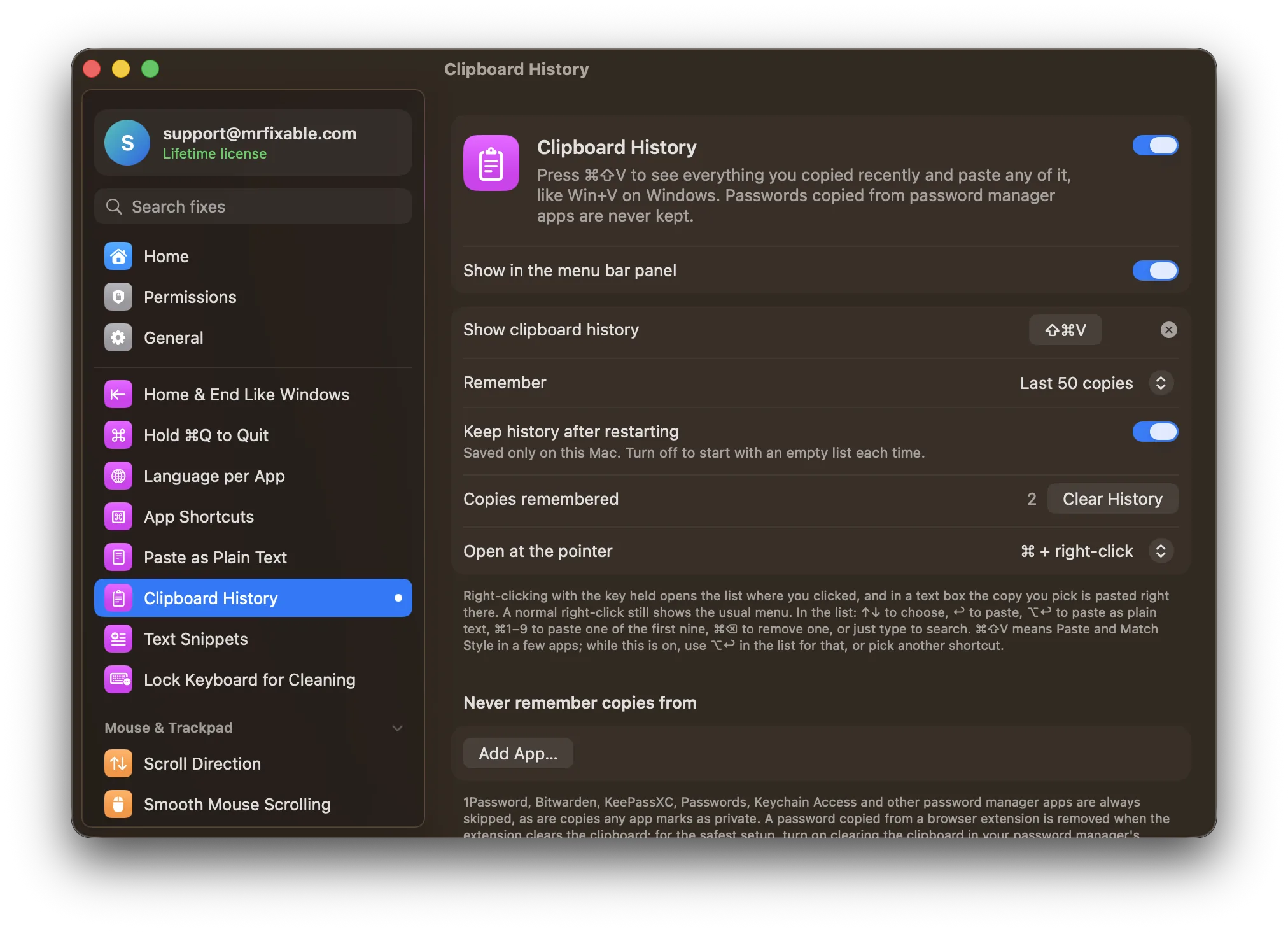Open App Shortcuts in the sidebar
This screenshot has height=932, width=1288.
[253, 516]
